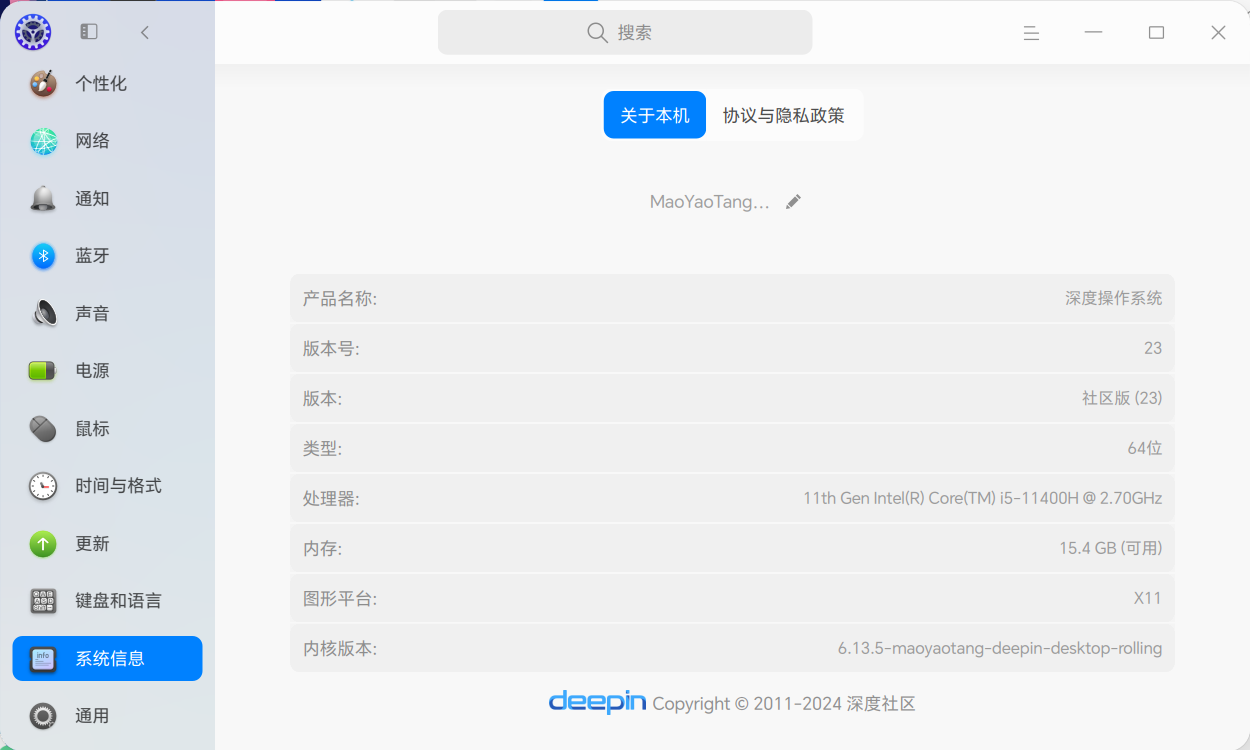Click the 图形平台 label

tap(340, 599)
